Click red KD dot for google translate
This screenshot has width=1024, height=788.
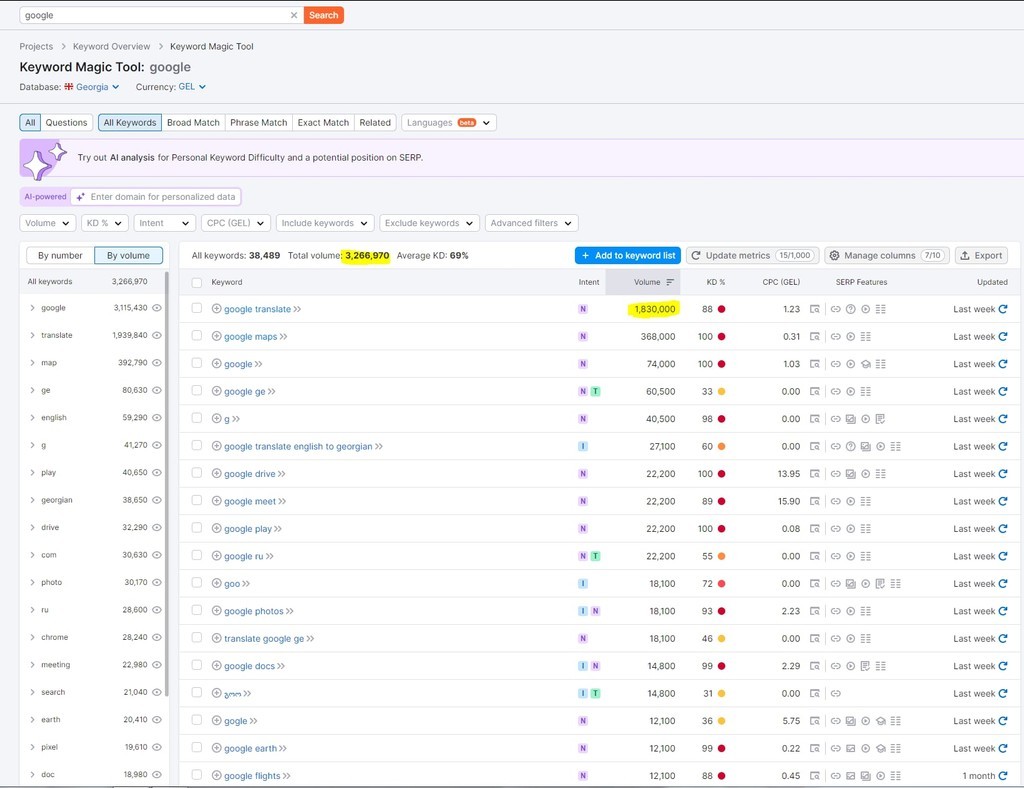[722, 309]
